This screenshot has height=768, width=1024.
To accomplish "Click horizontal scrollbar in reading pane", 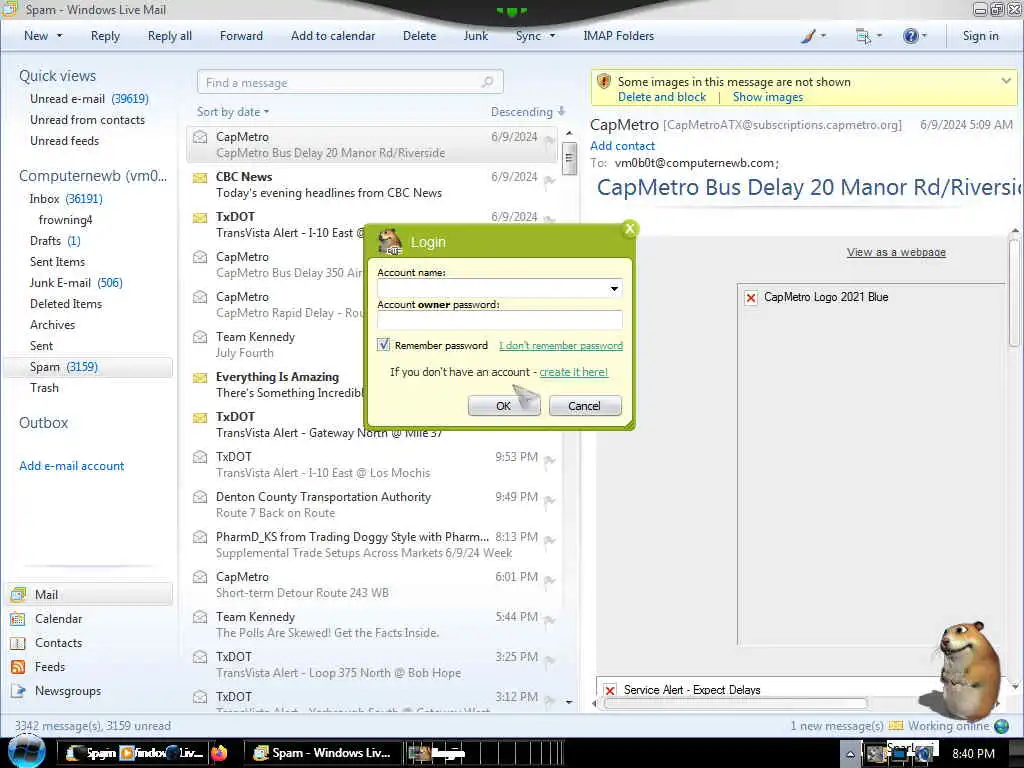I will pos(735,703).
